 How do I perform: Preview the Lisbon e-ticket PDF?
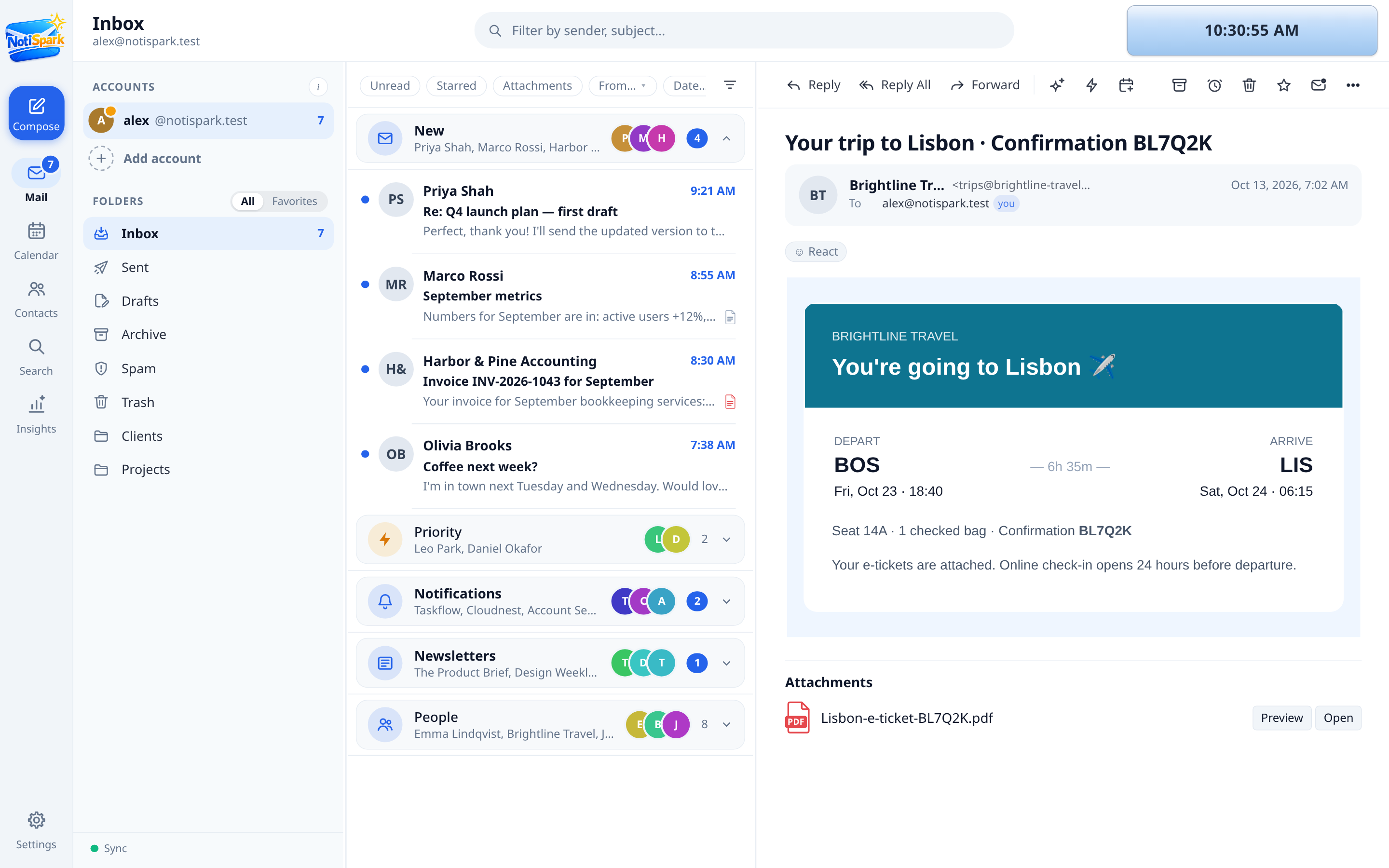(1281, 718)
